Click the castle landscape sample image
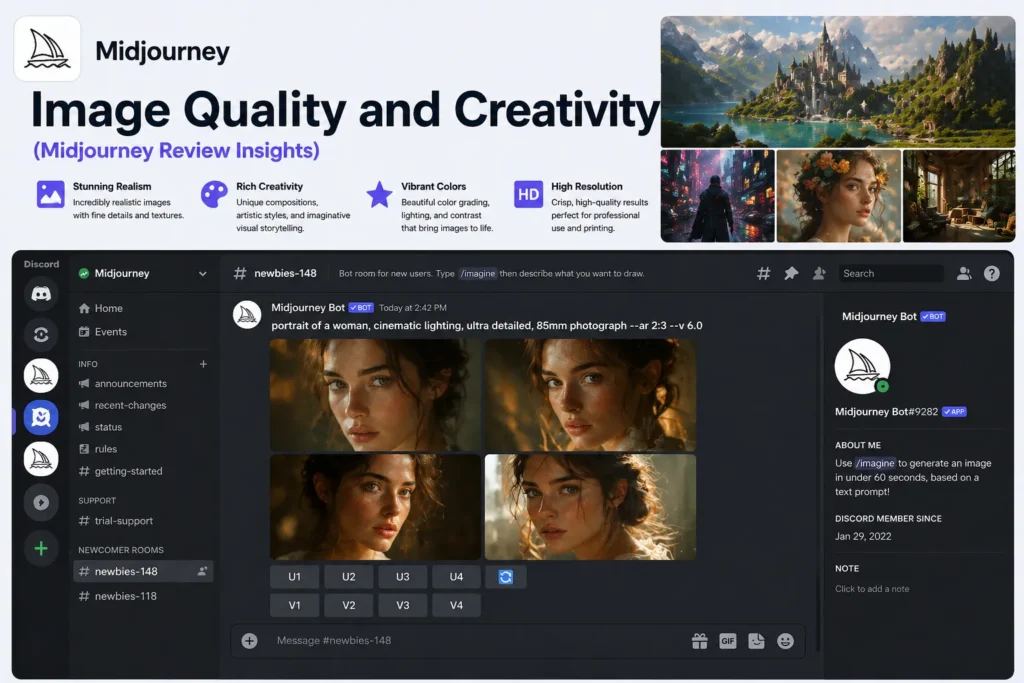Viewport: 1024px width, 683px height. pos(838,82)
